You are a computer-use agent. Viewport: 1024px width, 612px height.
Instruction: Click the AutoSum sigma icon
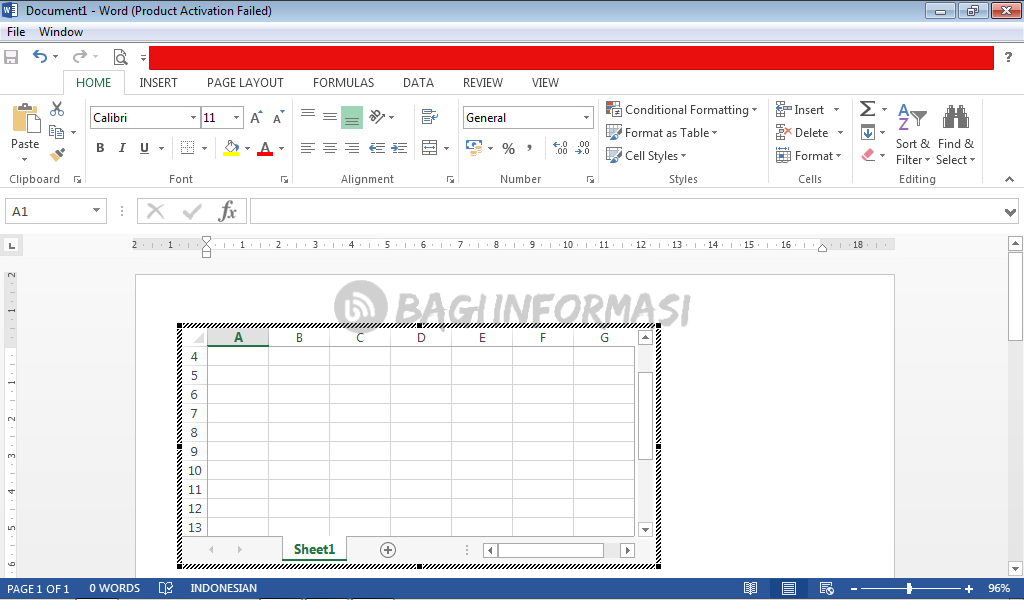pyautogui.click(x=867, y=108)
